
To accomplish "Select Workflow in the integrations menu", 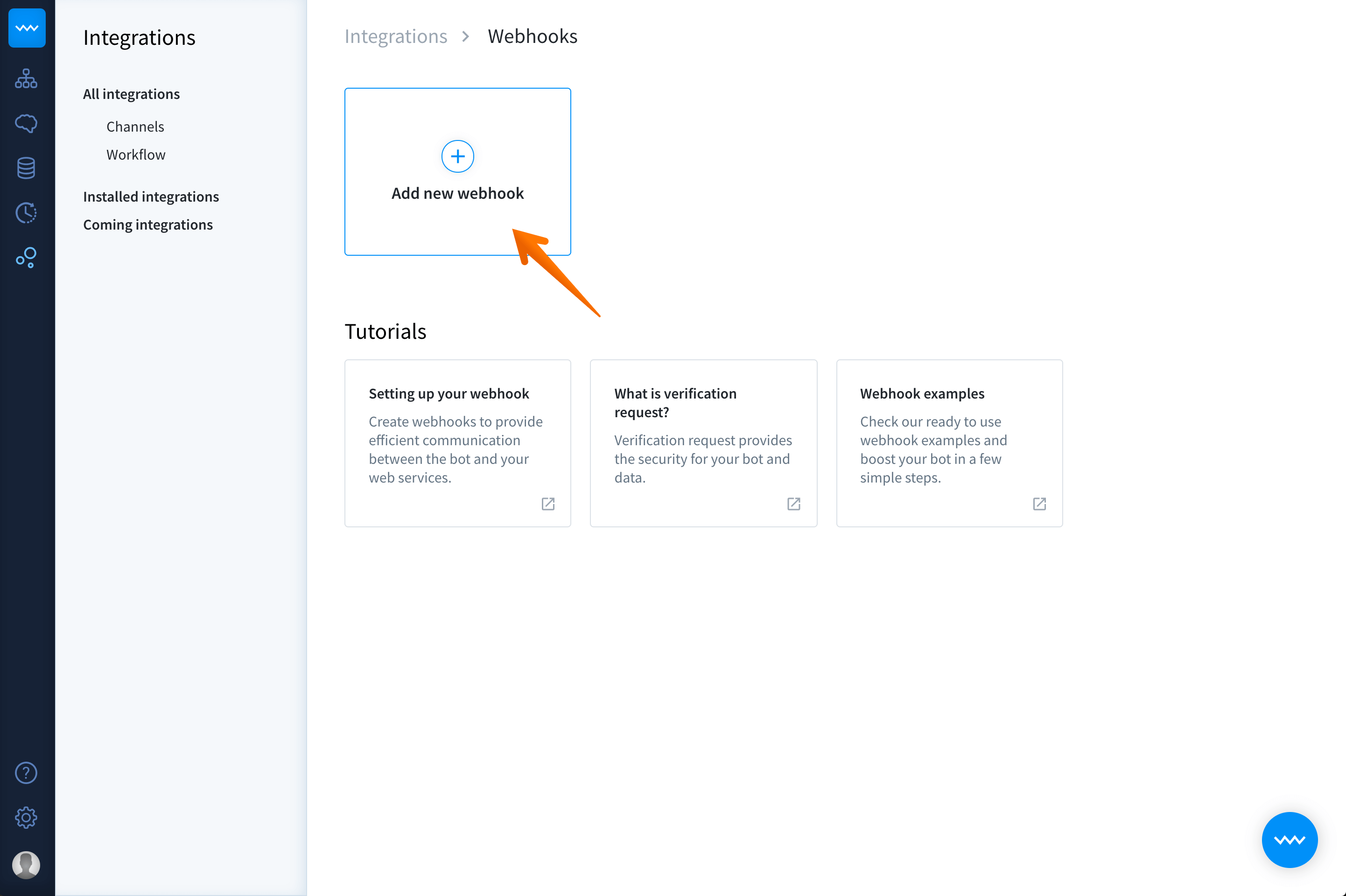I will click(136, 155).
